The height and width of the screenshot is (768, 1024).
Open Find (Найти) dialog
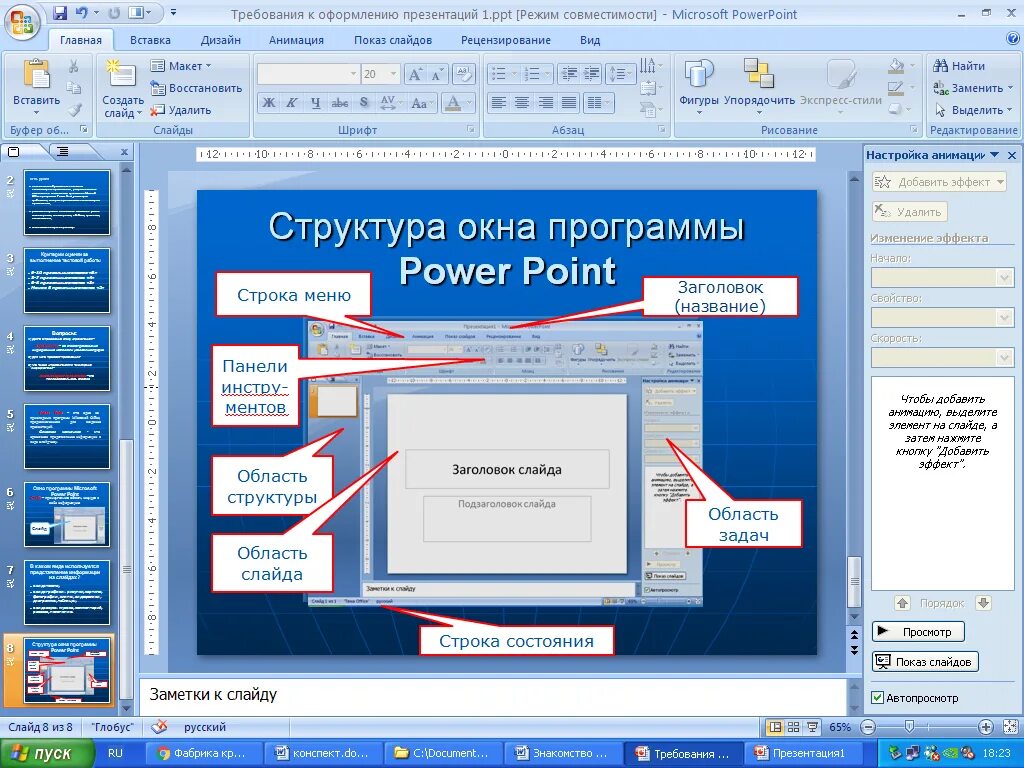959,66
